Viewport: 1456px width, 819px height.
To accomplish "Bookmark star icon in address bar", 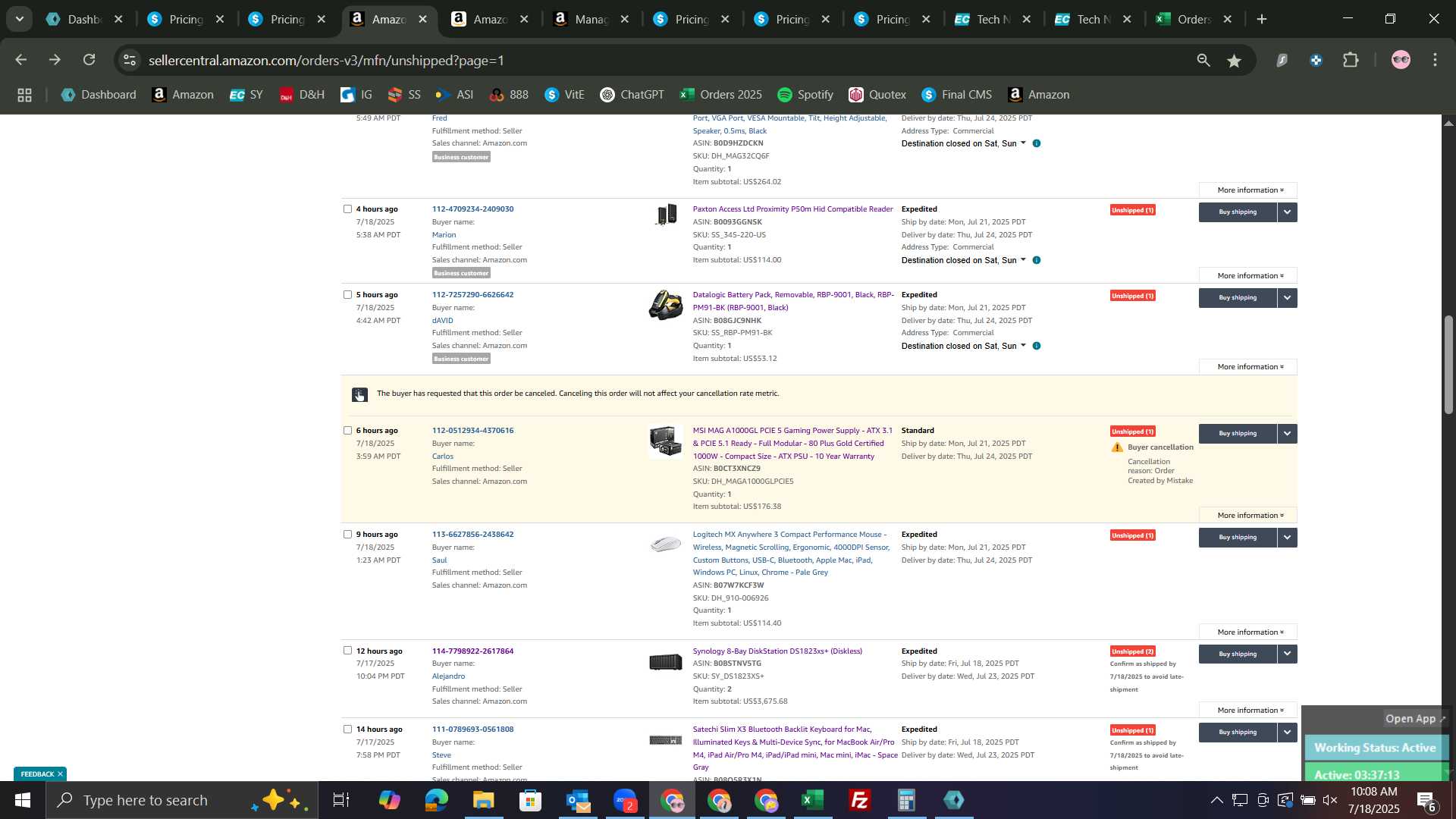I will tap(1235, 61).
